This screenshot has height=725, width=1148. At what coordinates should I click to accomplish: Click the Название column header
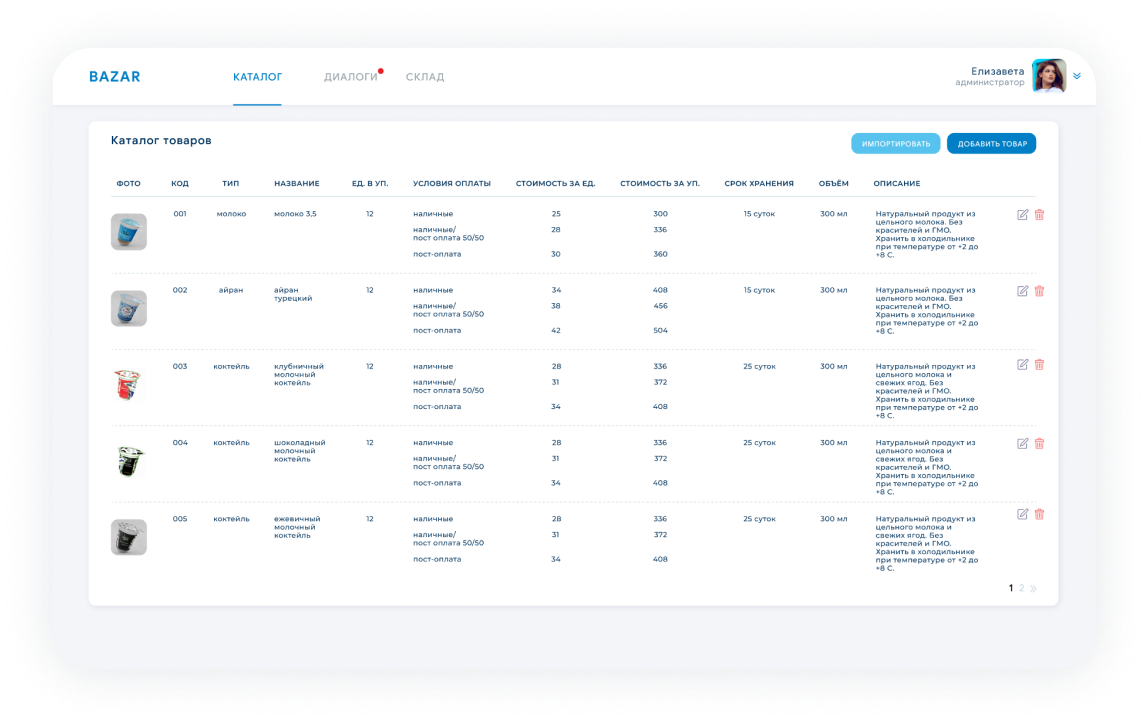(x=297, y=183)
